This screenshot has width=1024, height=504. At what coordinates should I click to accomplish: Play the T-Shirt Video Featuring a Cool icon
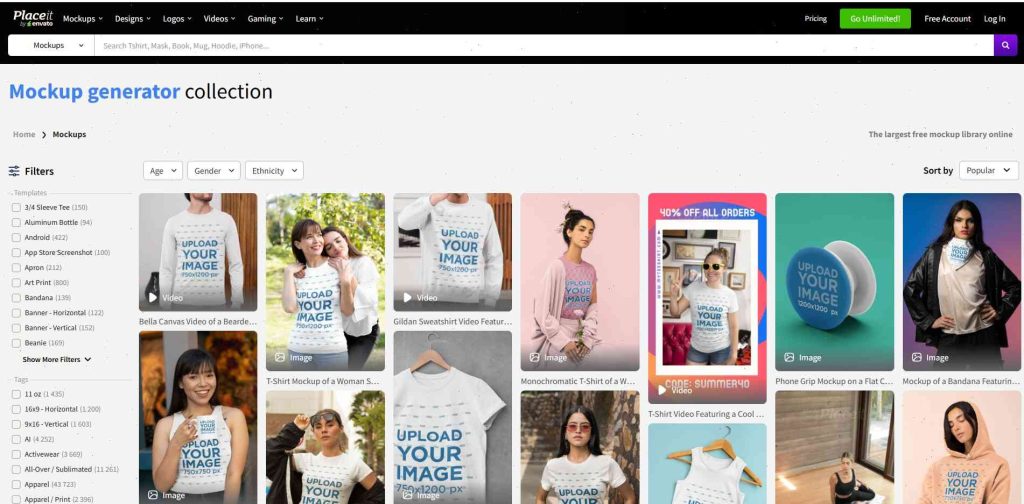tap(662, 390)
